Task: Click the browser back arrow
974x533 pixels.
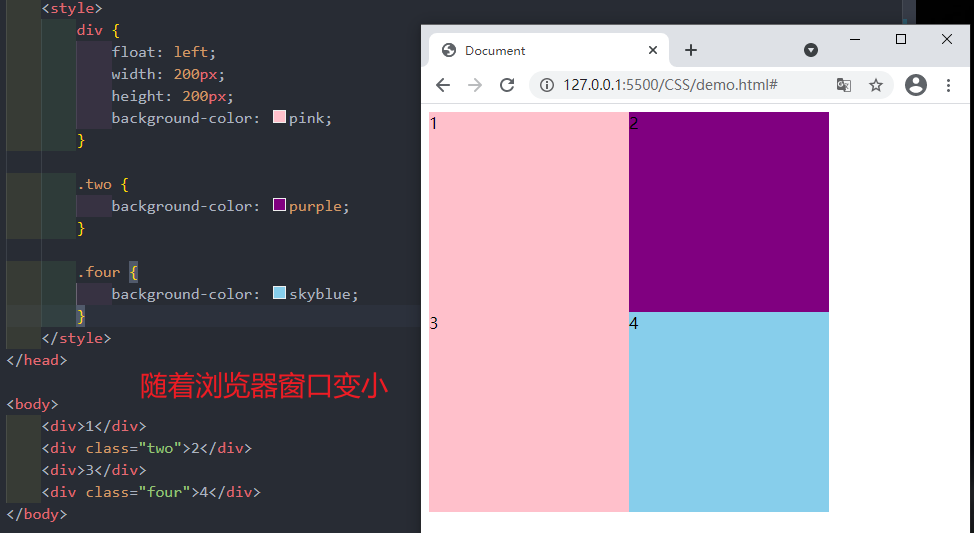Action: tap(443, 85)
